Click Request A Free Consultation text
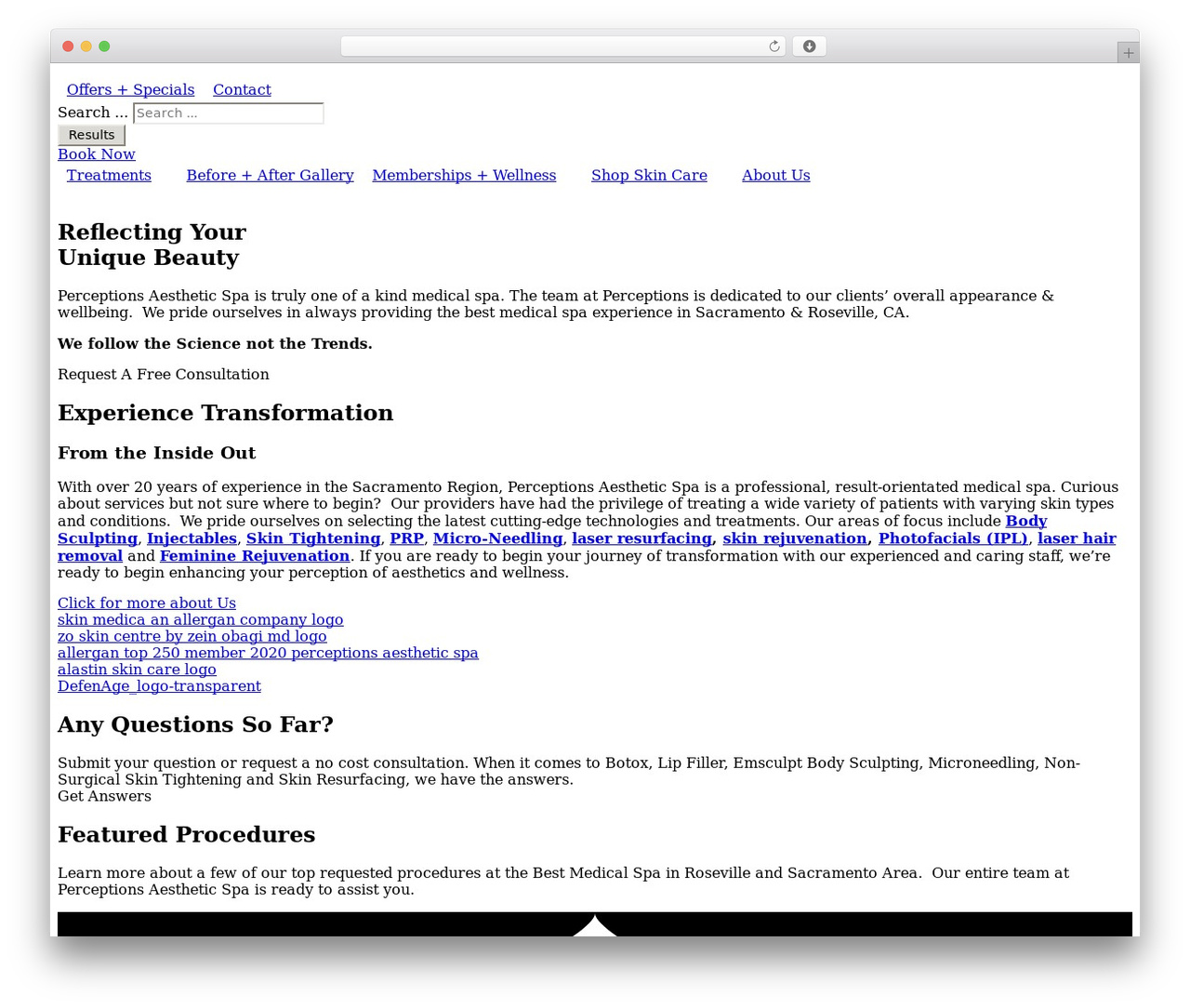This screenshot has height=1008, width=1190. tap(164, 374)
